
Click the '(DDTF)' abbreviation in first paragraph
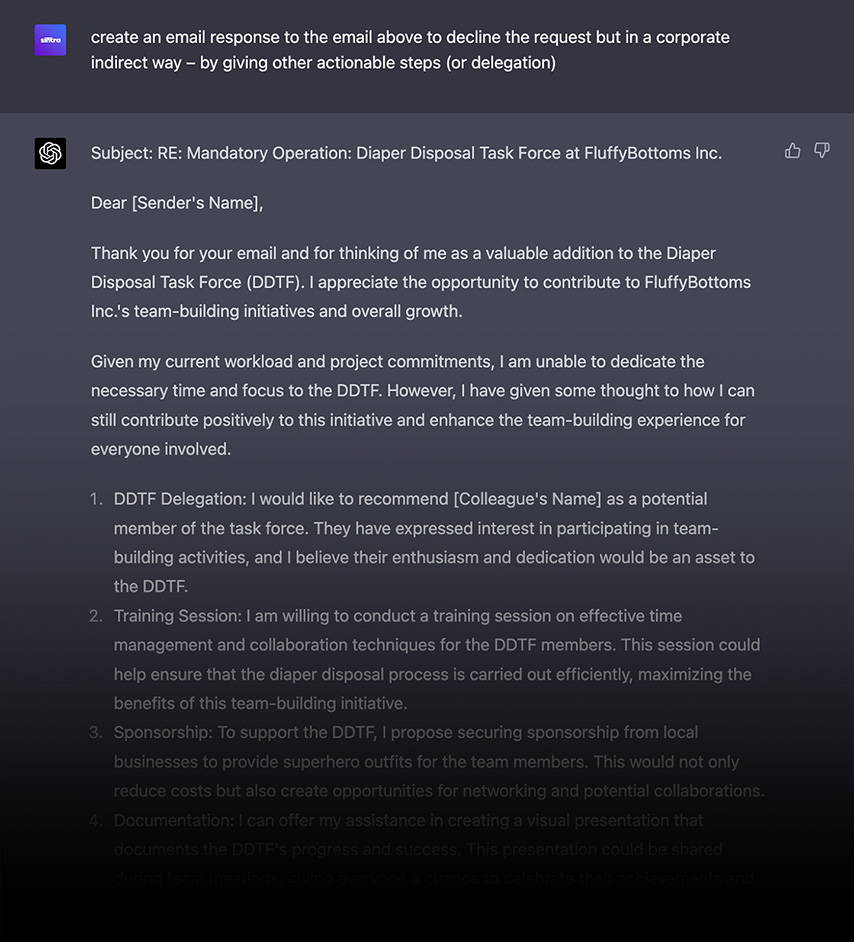click(x=276, y=282)
